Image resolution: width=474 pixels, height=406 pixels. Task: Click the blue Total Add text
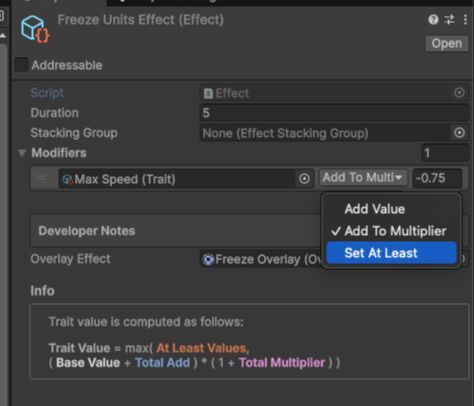pyautogui.click(x=162, y=363)
